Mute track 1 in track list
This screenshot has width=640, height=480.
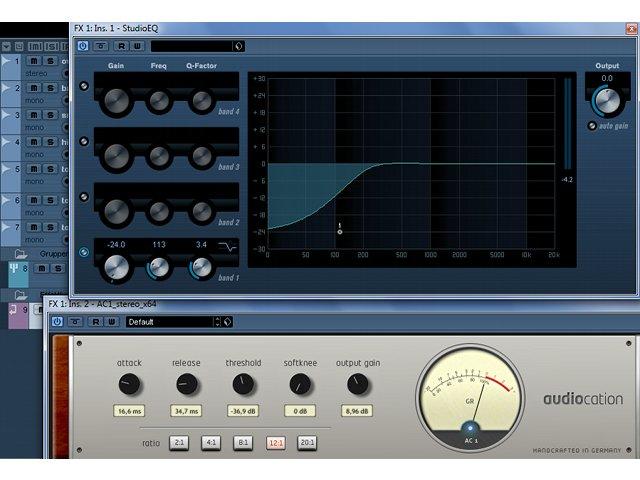(34, 61)
